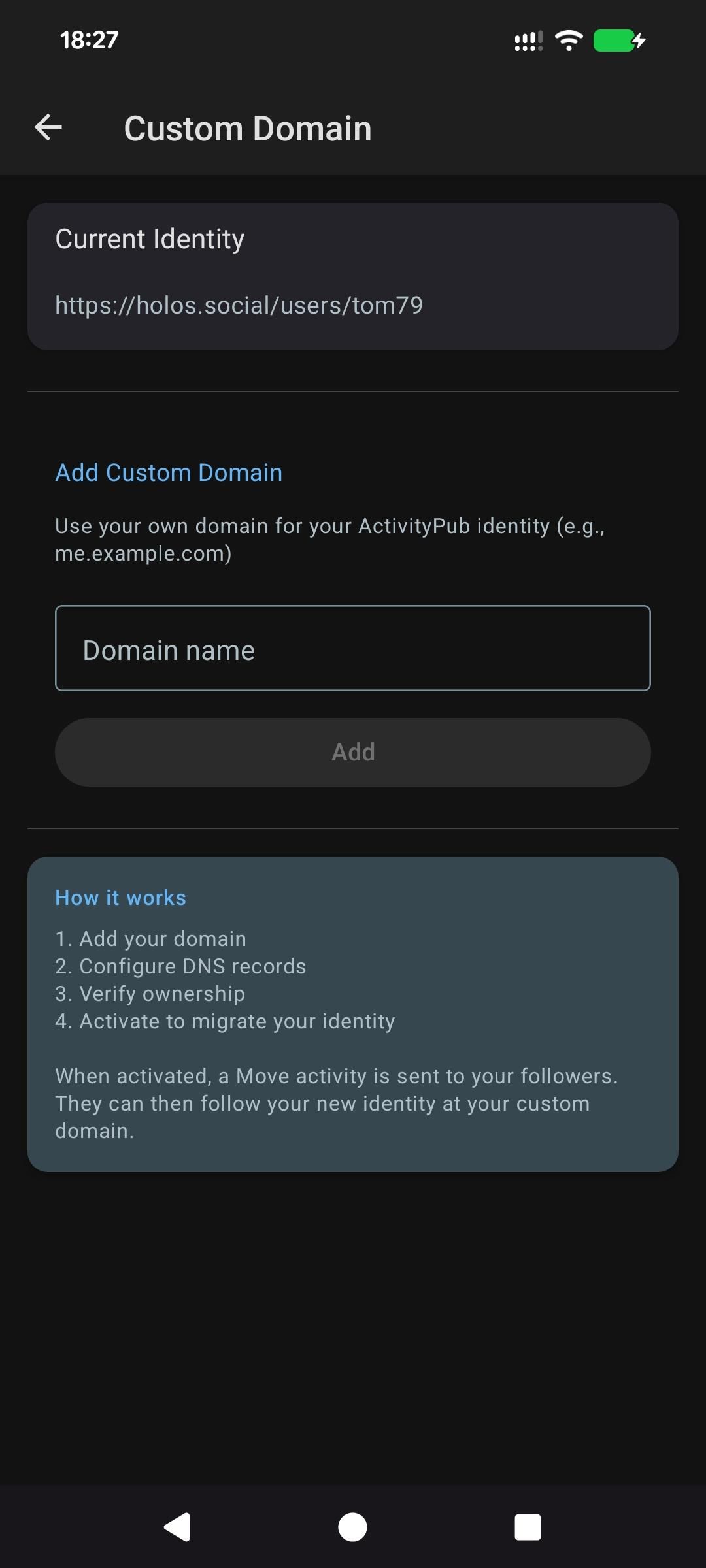Tap the How it works header
The height and width of the screenshot is (1568, 706).
point(120,898)
